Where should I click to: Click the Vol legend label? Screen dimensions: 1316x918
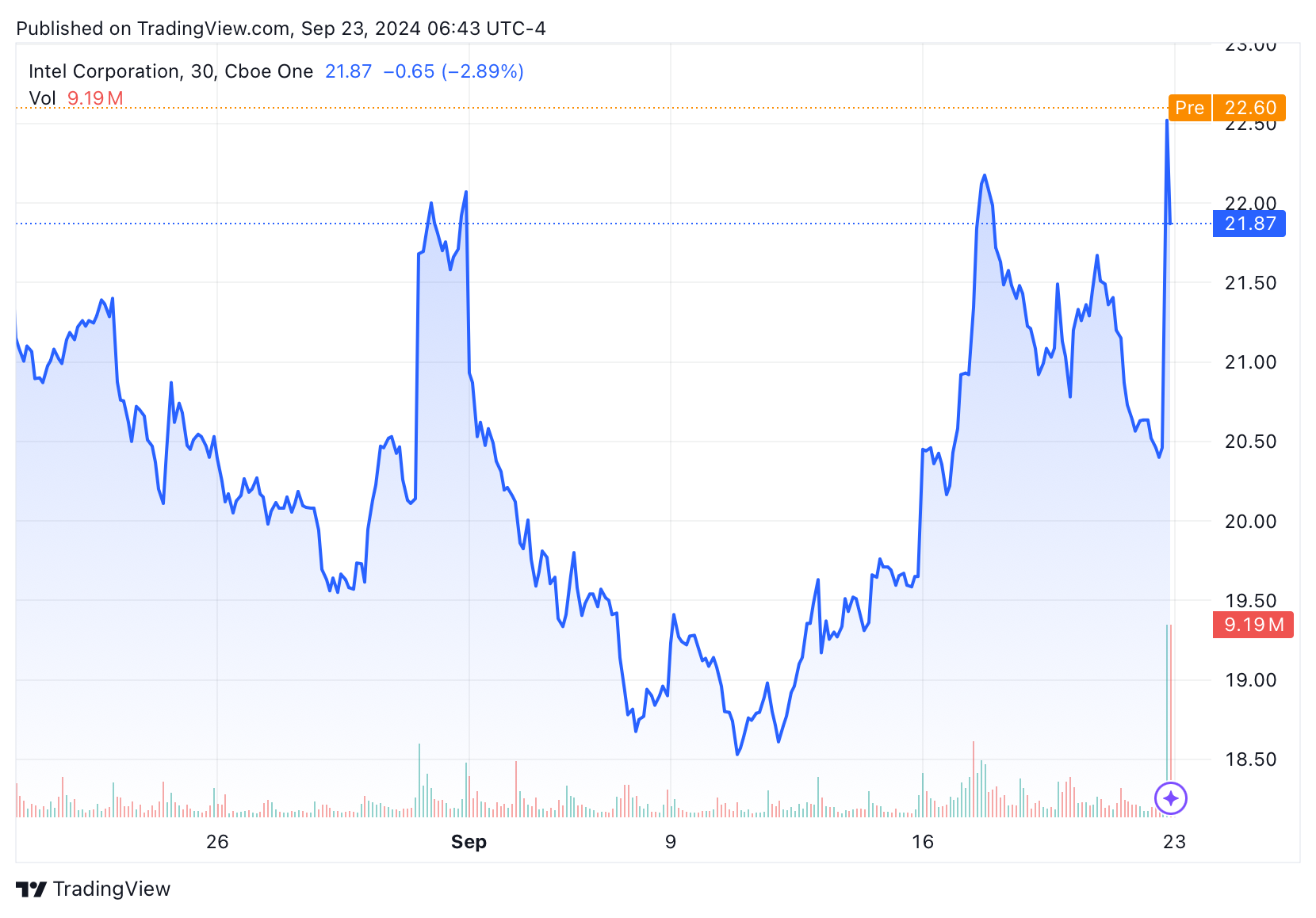42,98
